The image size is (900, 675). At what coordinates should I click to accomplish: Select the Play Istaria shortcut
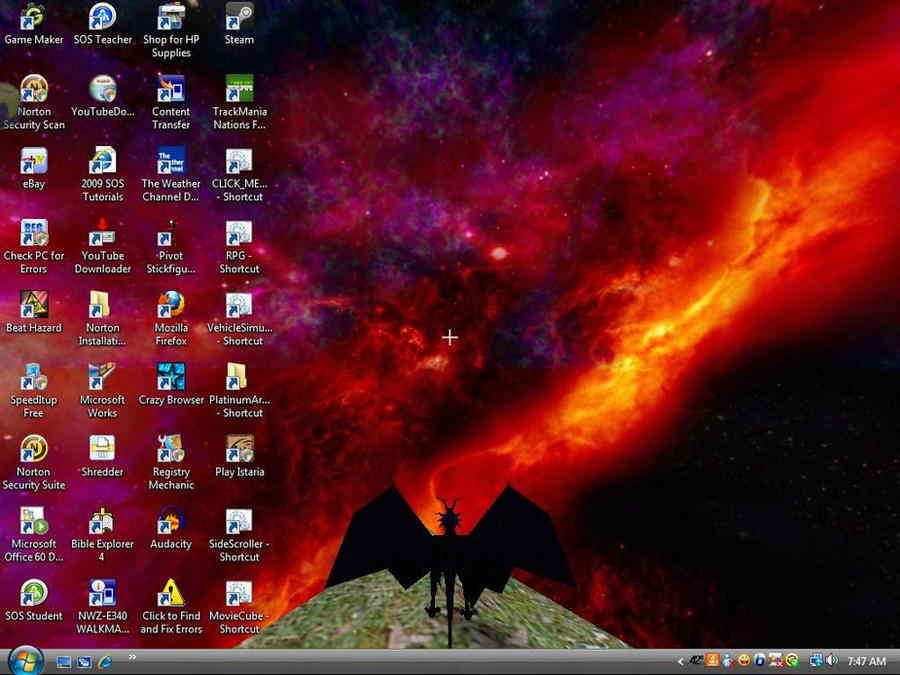point(239,457)
